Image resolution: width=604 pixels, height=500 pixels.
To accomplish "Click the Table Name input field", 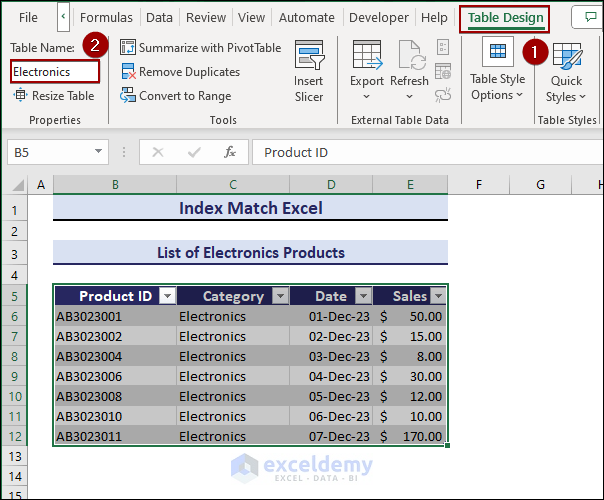I will click(x=55, y=72).
